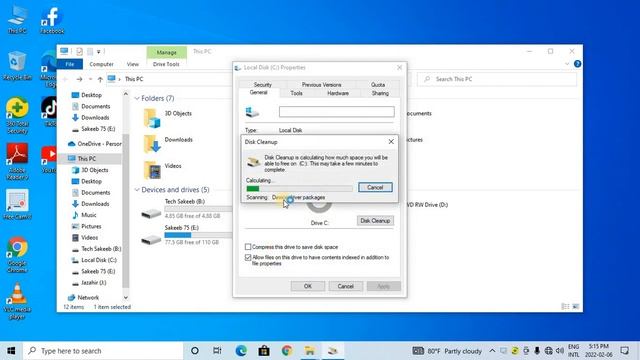The height and width of the screenshot is (360, 640).
Task: Open the Facebook desktop shortcut
Action: (52, 19)
